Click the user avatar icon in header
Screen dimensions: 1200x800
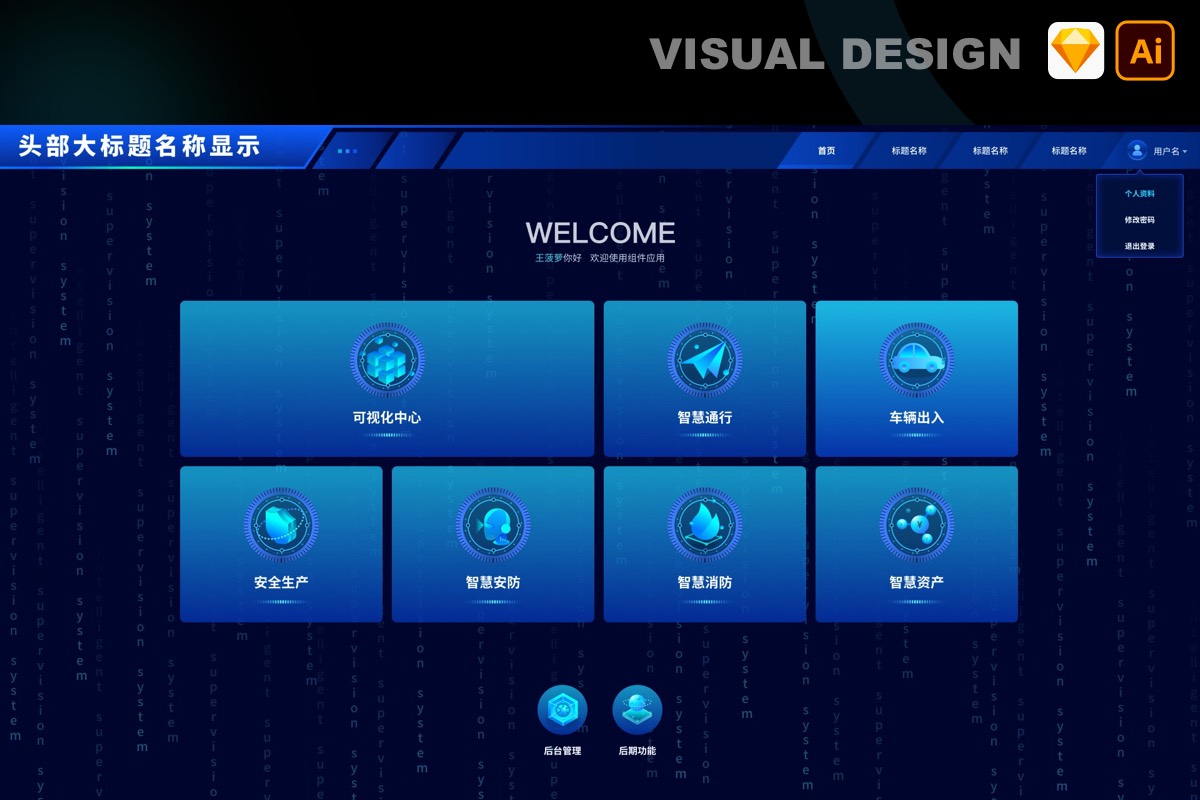point(1136,151)
